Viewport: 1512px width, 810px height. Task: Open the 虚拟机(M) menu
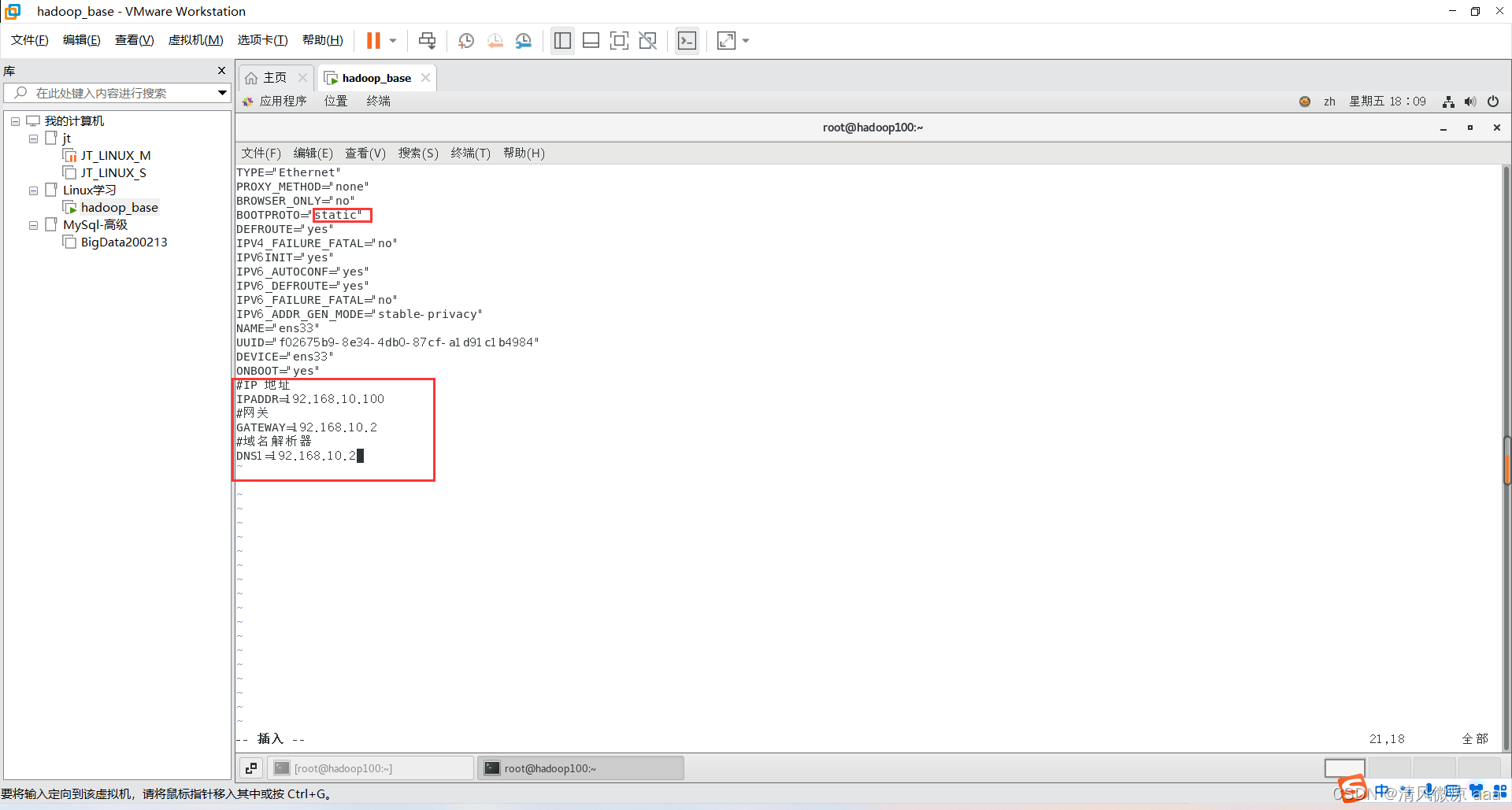[x=196, y=40]
